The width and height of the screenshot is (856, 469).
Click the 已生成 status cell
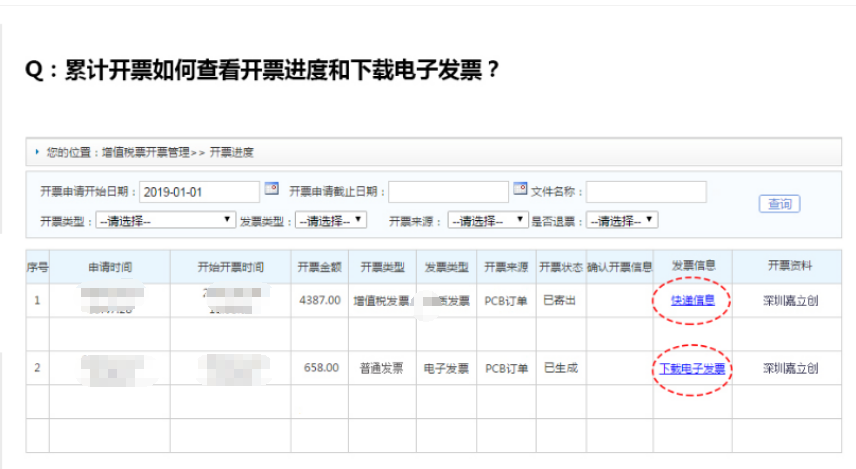(x=560, y=368)
